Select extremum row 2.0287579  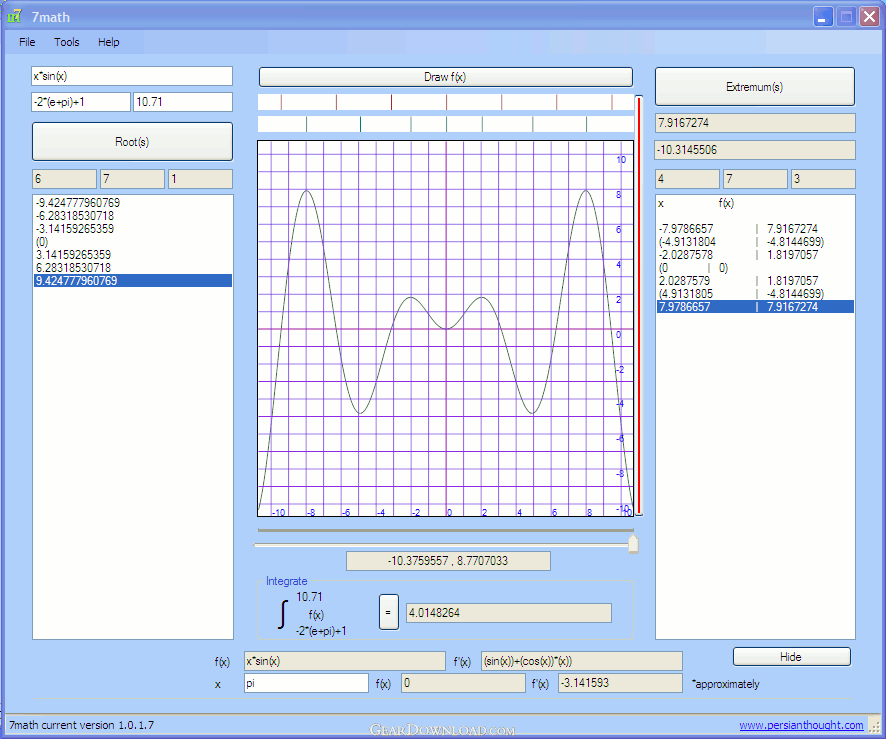tap(755, 281)
